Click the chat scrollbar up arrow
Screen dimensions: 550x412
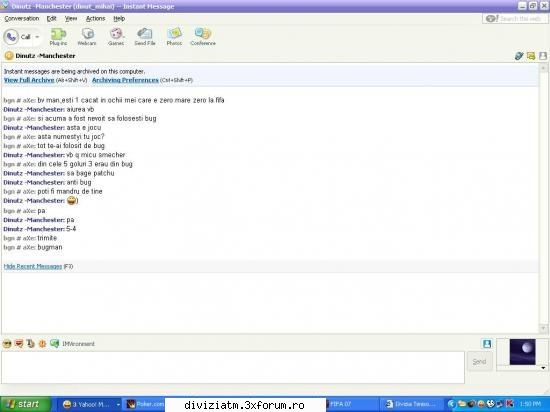tap(544, 68)
